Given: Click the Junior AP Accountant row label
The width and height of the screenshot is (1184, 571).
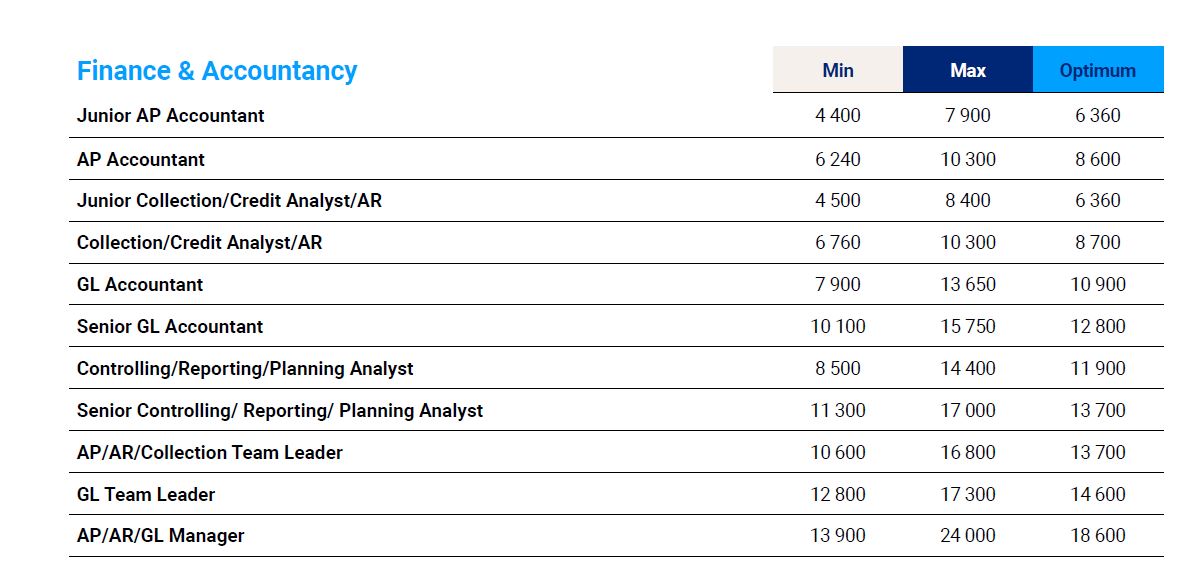Looking at the screenshot, I should point(171,115).
